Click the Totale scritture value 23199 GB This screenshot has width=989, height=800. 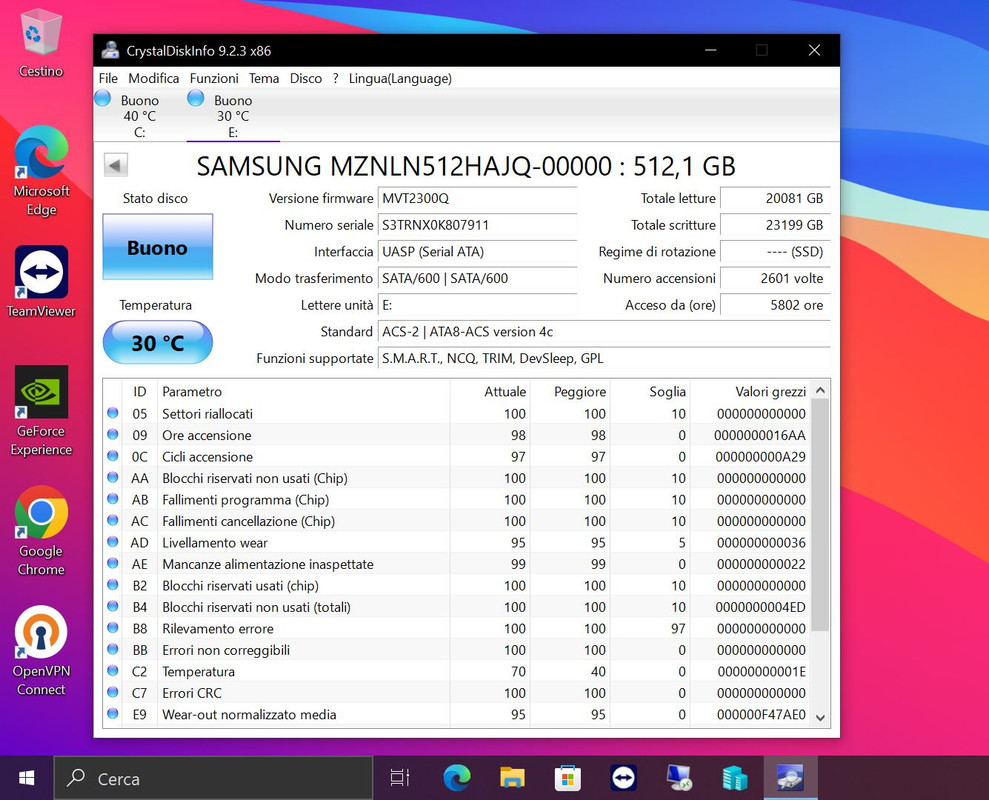click(x=775, y=225)
